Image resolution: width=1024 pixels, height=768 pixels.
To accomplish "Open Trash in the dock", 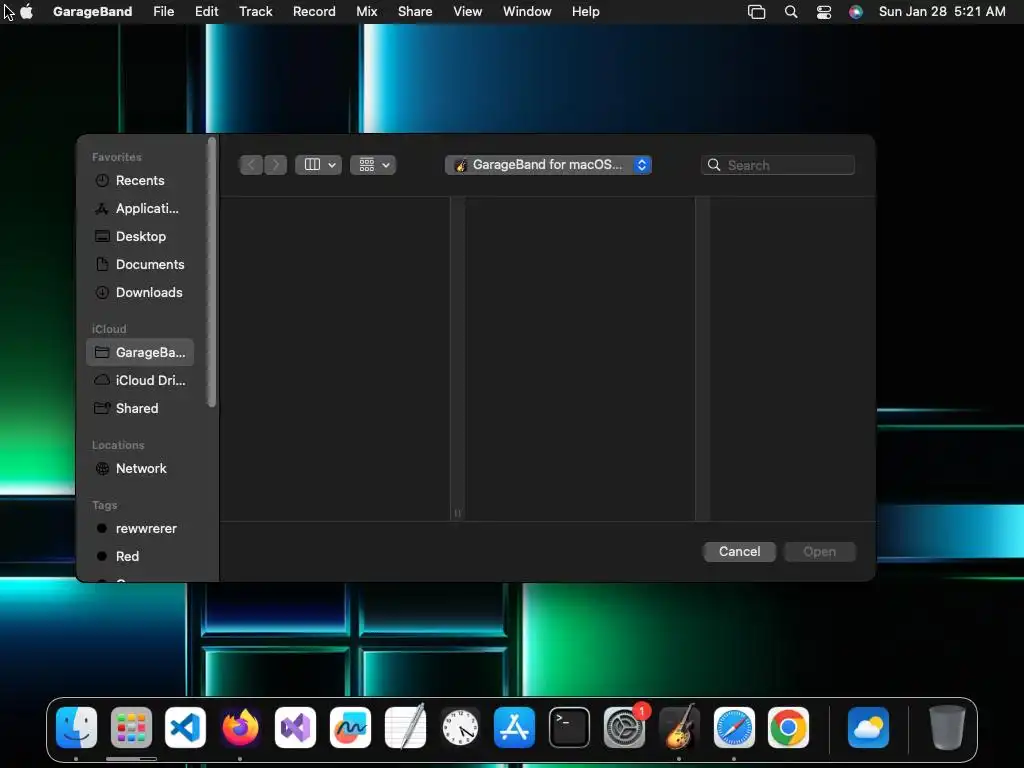I will pos(947,727).
